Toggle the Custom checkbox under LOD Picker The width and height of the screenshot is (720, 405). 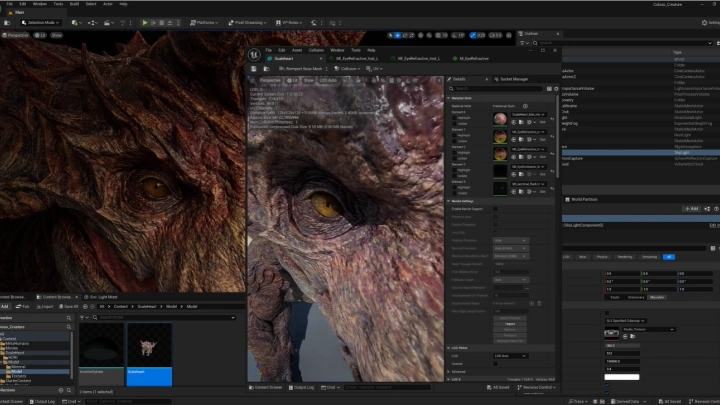(x=495, y=364)
